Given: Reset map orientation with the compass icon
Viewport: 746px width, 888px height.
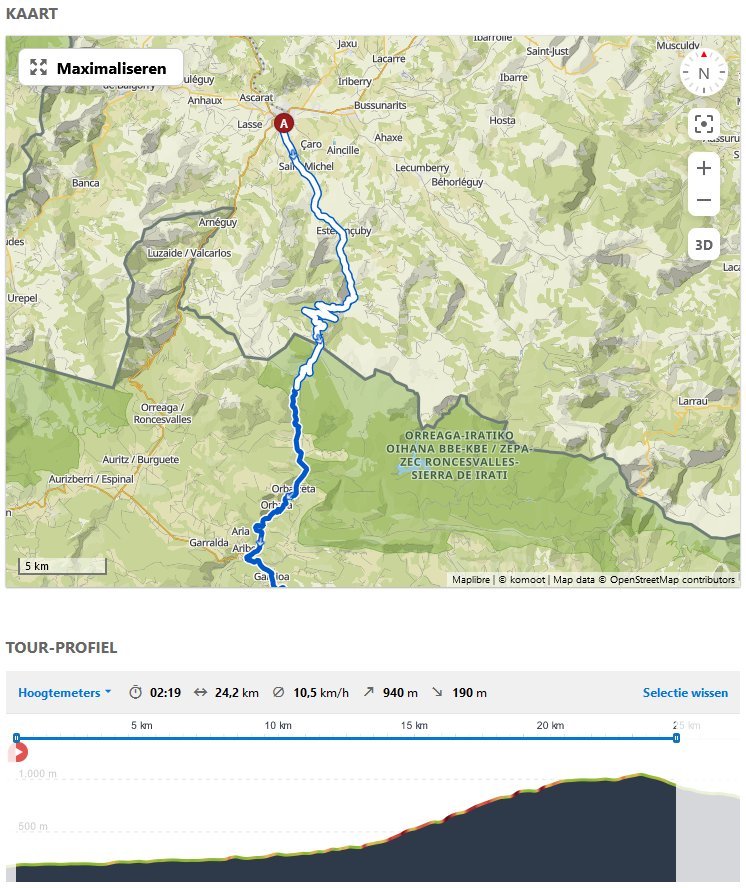Looking at the screenshot, I should (x=704, y=72).
